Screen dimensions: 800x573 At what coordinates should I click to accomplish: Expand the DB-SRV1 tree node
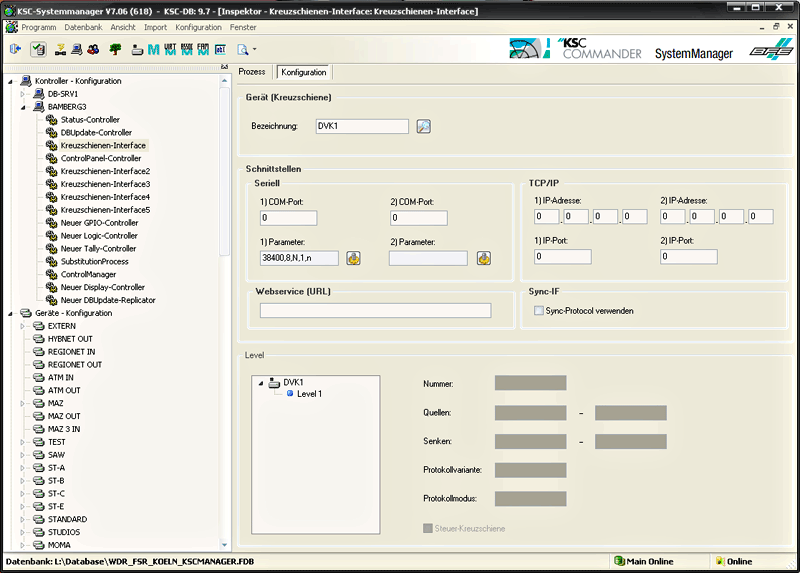pyautogui.click(x=23, y=94)
